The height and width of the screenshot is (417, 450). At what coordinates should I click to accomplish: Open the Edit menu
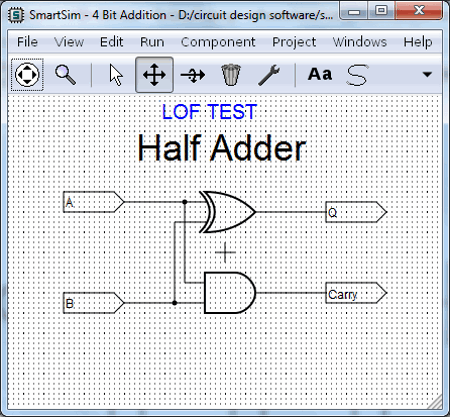(x=112, y=42)
